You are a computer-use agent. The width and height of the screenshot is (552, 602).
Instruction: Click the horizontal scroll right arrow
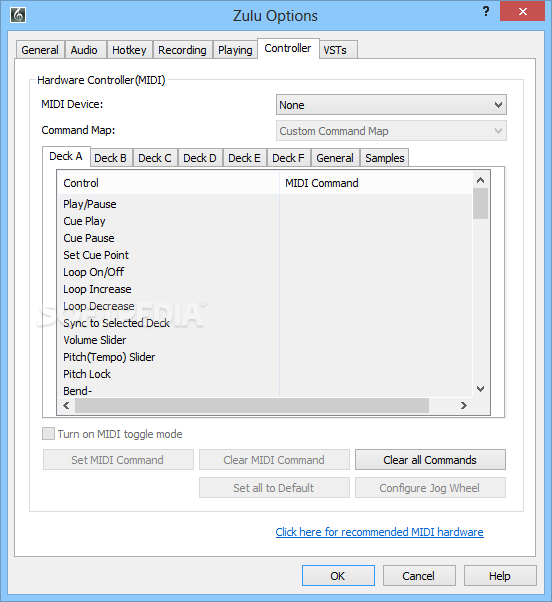[464, 405]
